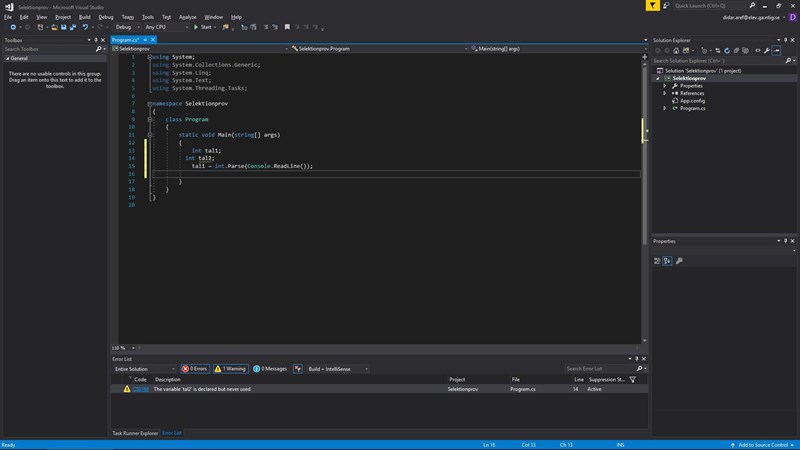This screenshot has height=450, width=800.
Task: Toggle the 0 Errors filter button
Action: point(193,368)
